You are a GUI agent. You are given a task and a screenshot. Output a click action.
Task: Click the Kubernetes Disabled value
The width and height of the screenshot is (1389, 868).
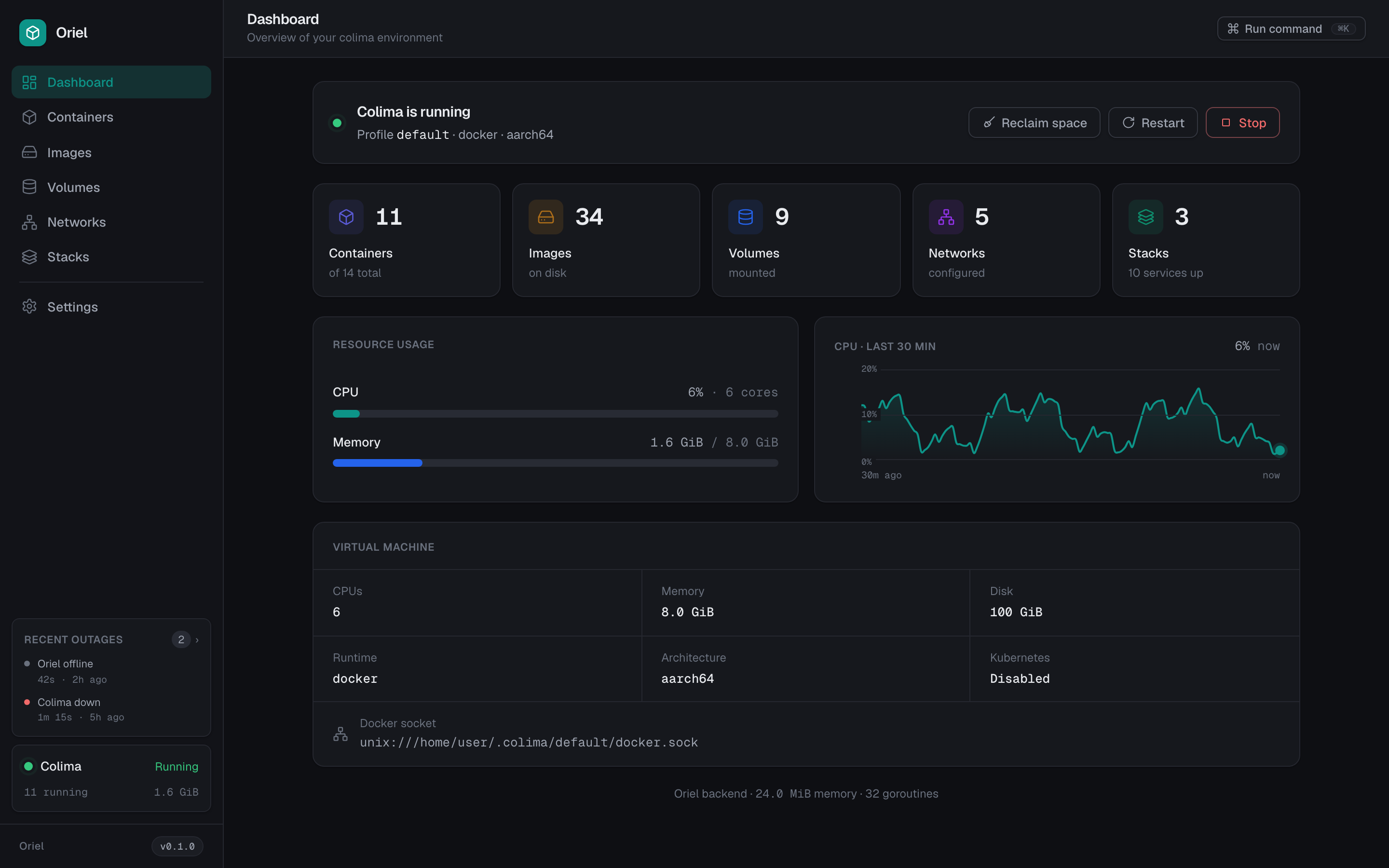point(1020,678)
